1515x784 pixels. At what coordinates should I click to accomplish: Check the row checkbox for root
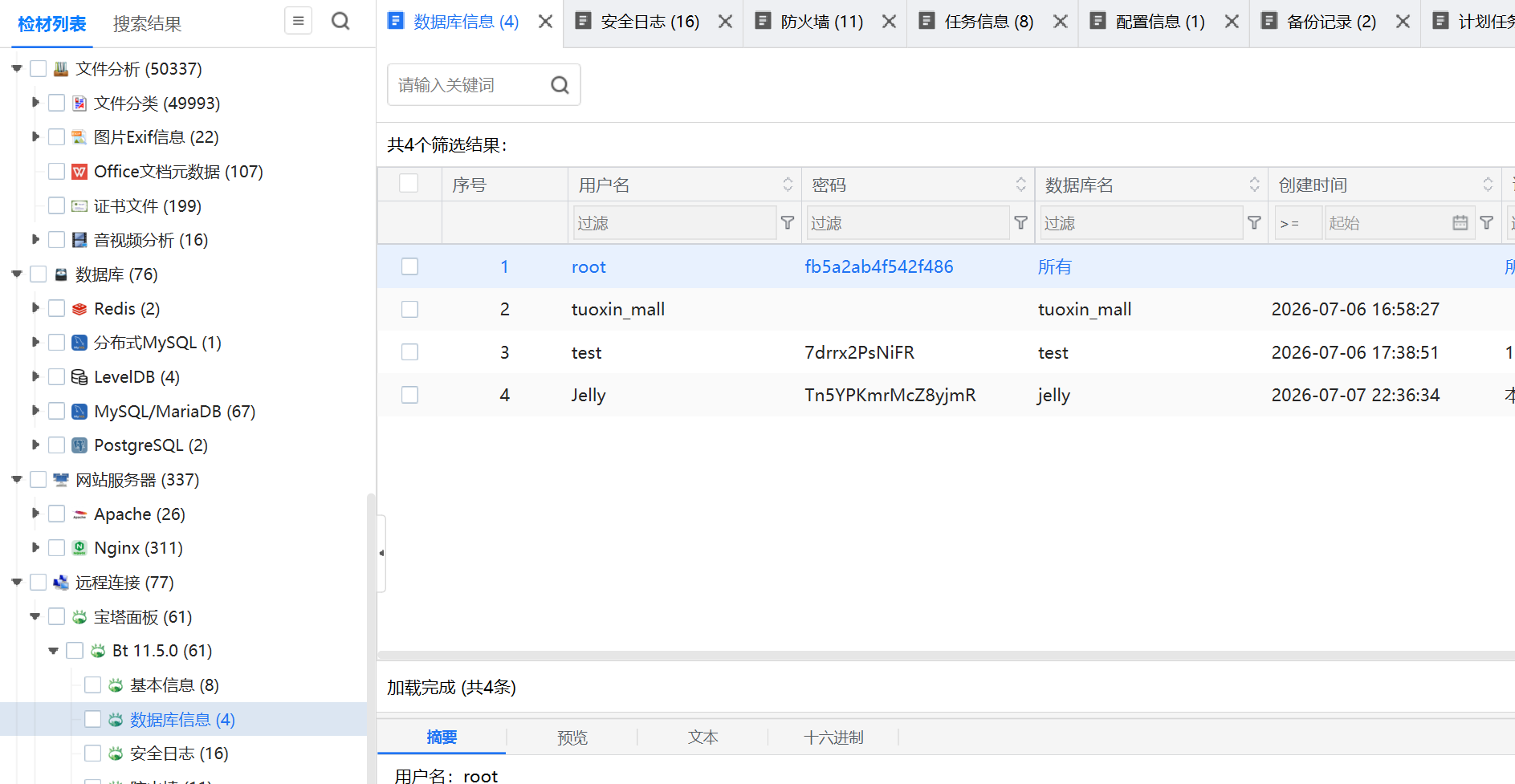click(x=409, y=266)
